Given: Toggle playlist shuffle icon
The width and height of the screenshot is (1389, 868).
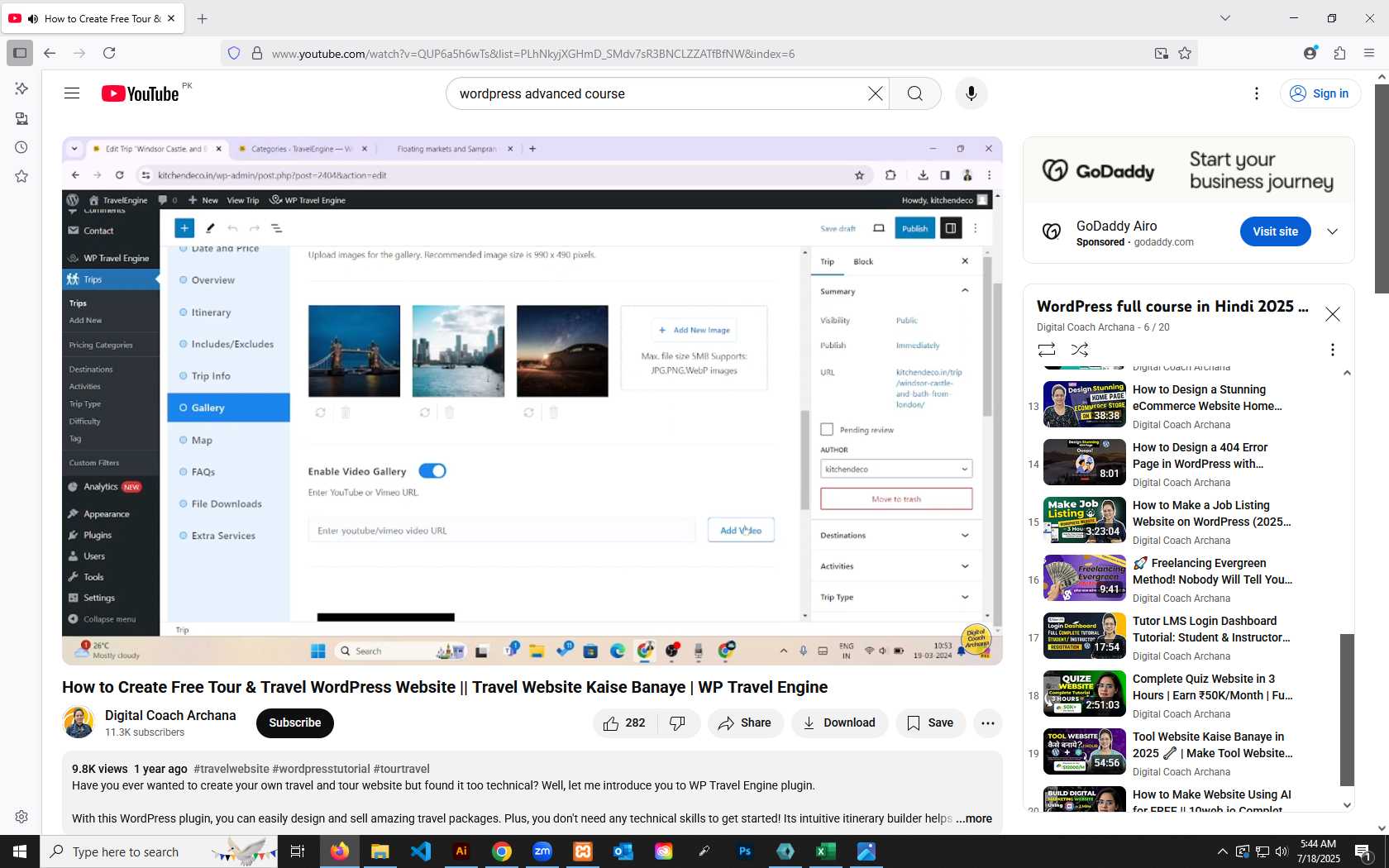Looking at the screenshot, I should pyautogui.click(x=1080, y=350).
